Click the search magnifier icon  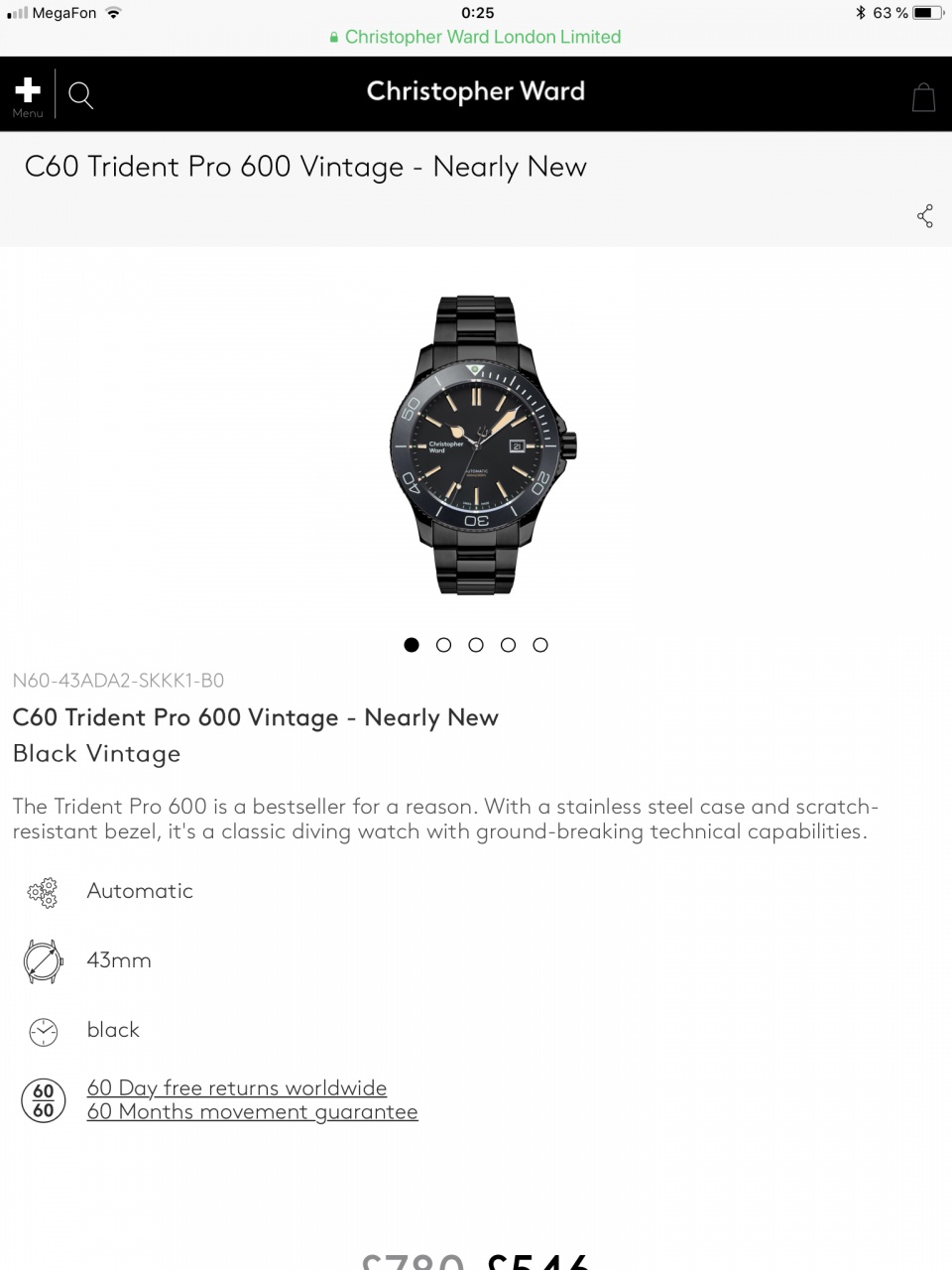pos(80,95)
